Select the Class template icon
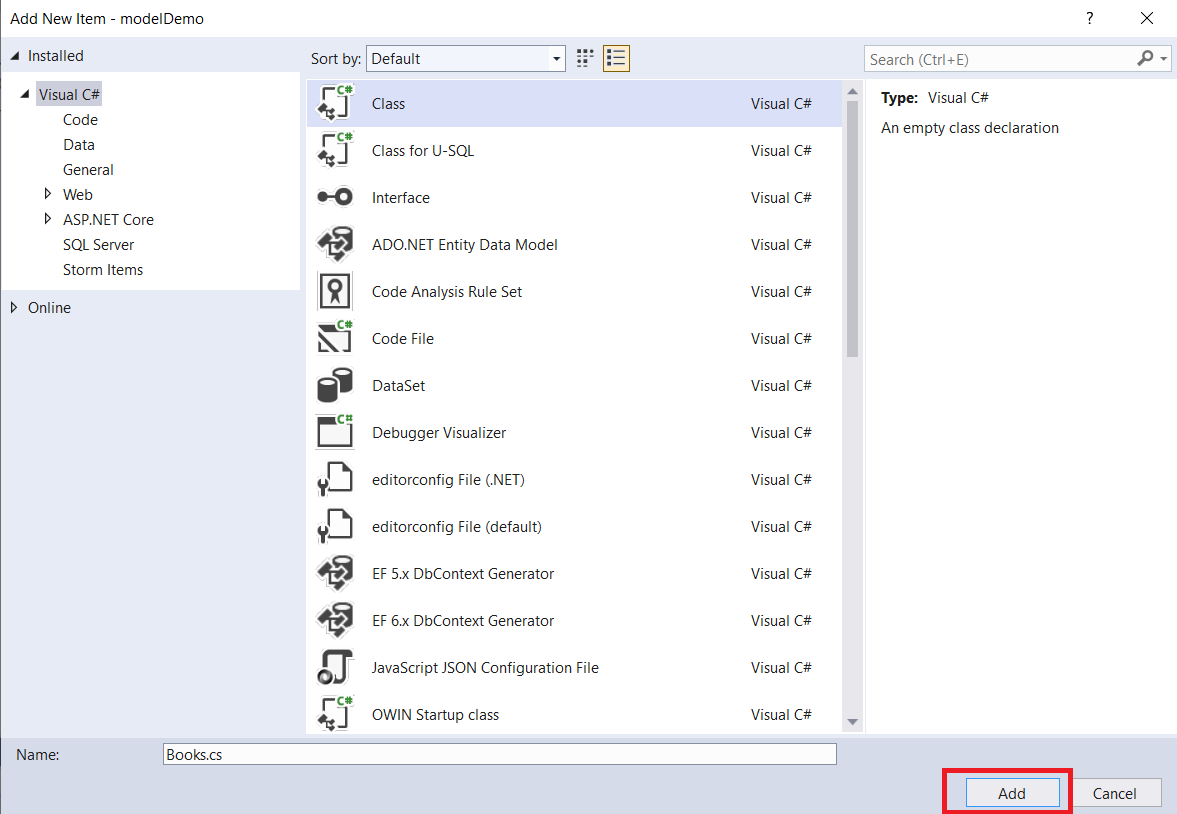This screenshot has width=1177, height=814. [335, 104]
